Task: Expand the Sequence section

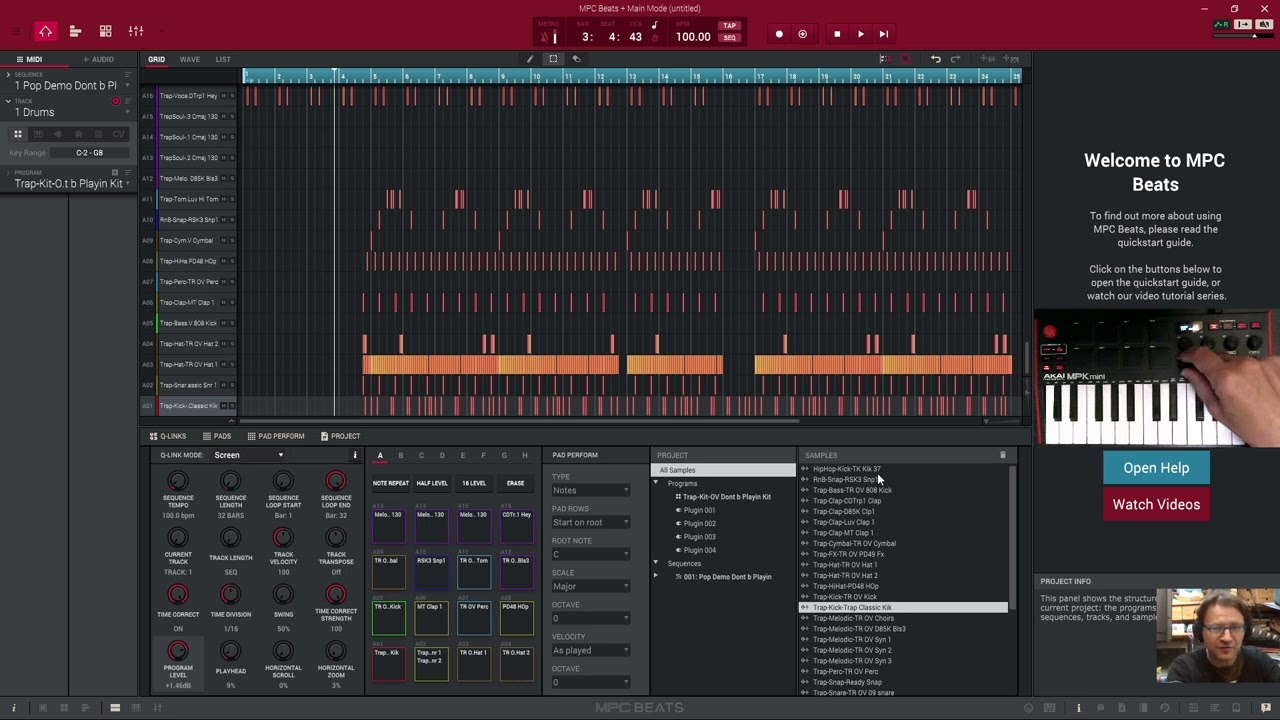Action: tap(8, 75)
